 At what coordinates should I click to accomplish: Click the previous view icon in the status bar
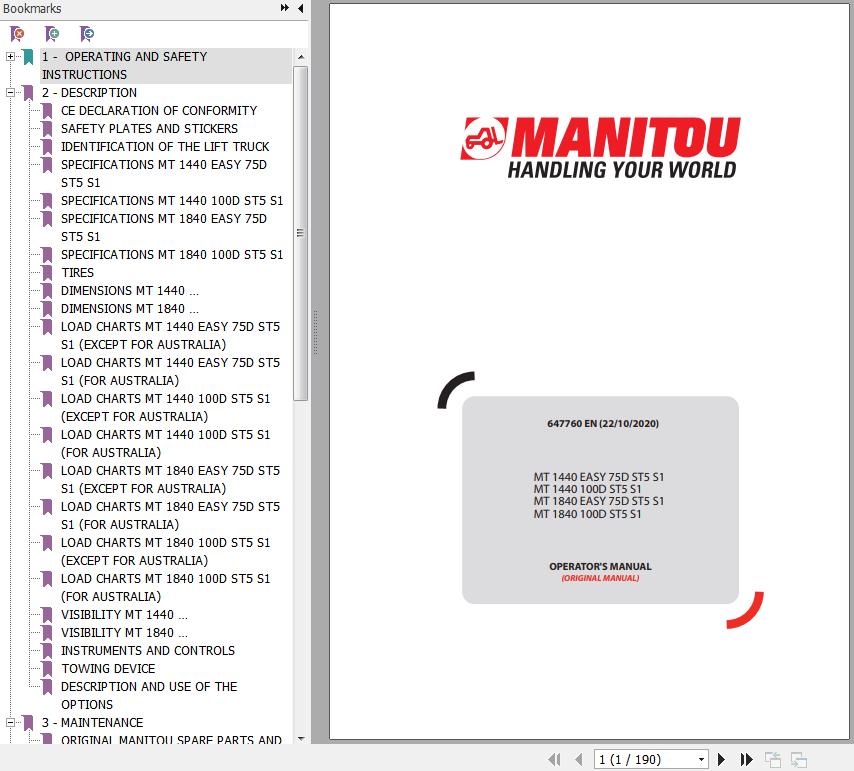772,759
